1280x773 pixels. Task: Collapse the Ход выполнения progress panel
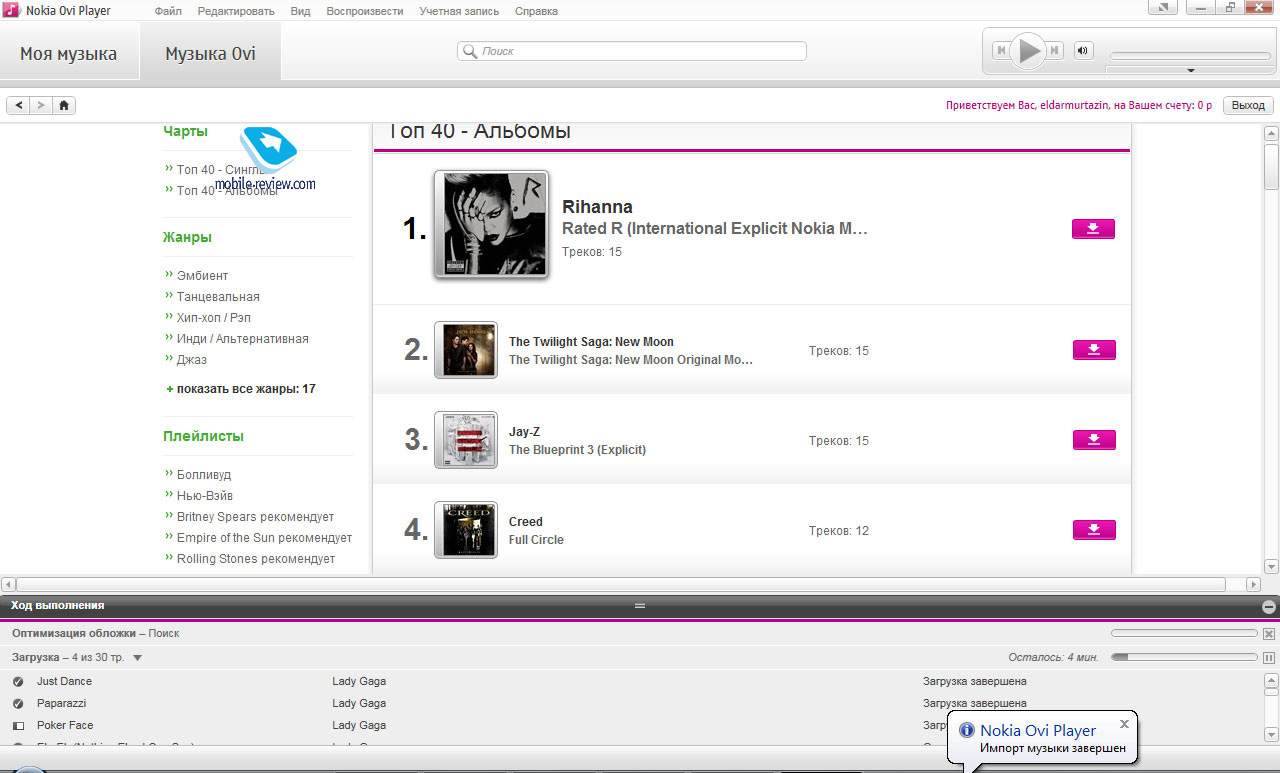(1269, 606)
